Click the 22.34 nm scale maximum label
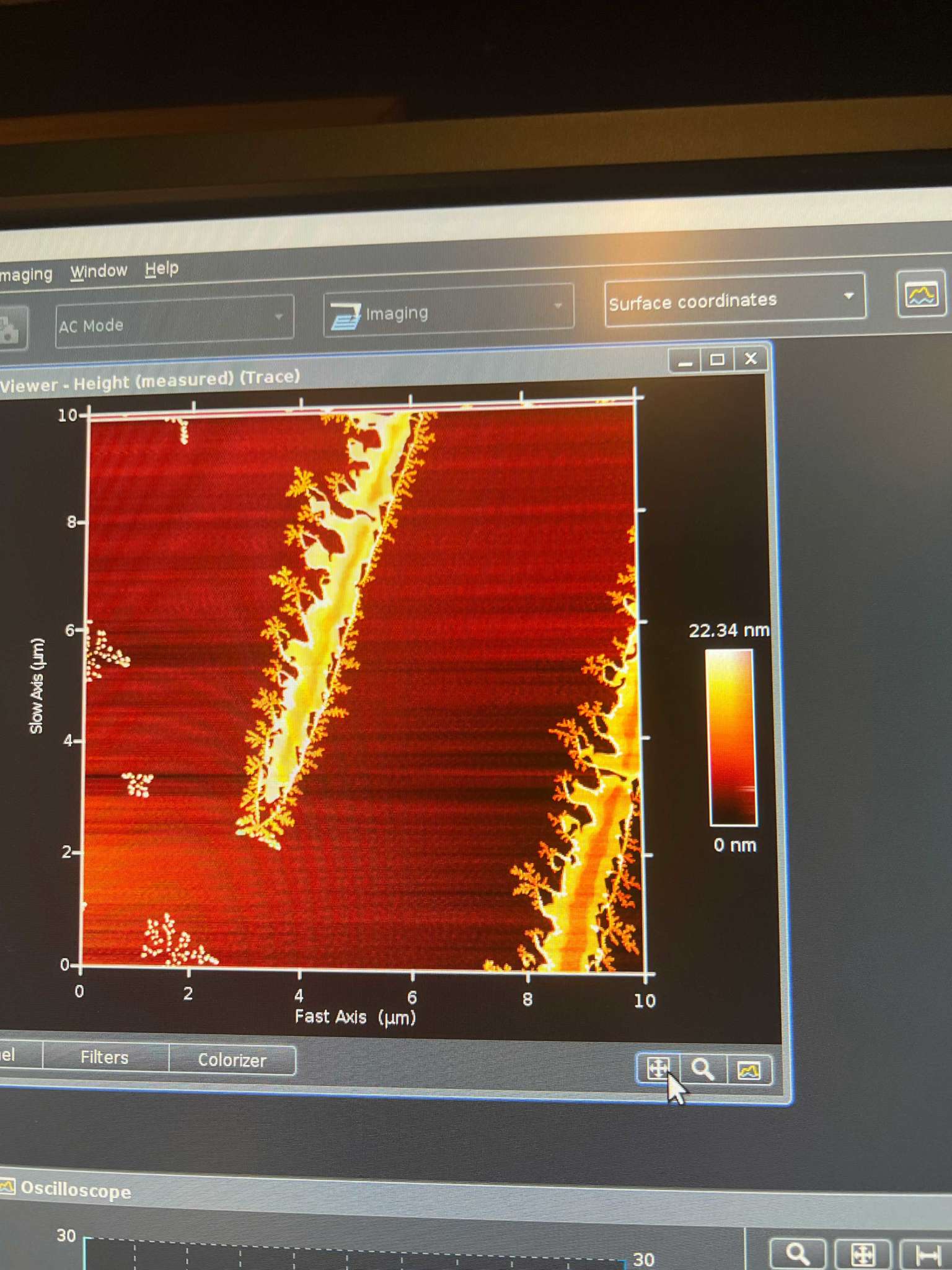 point(729,630)
